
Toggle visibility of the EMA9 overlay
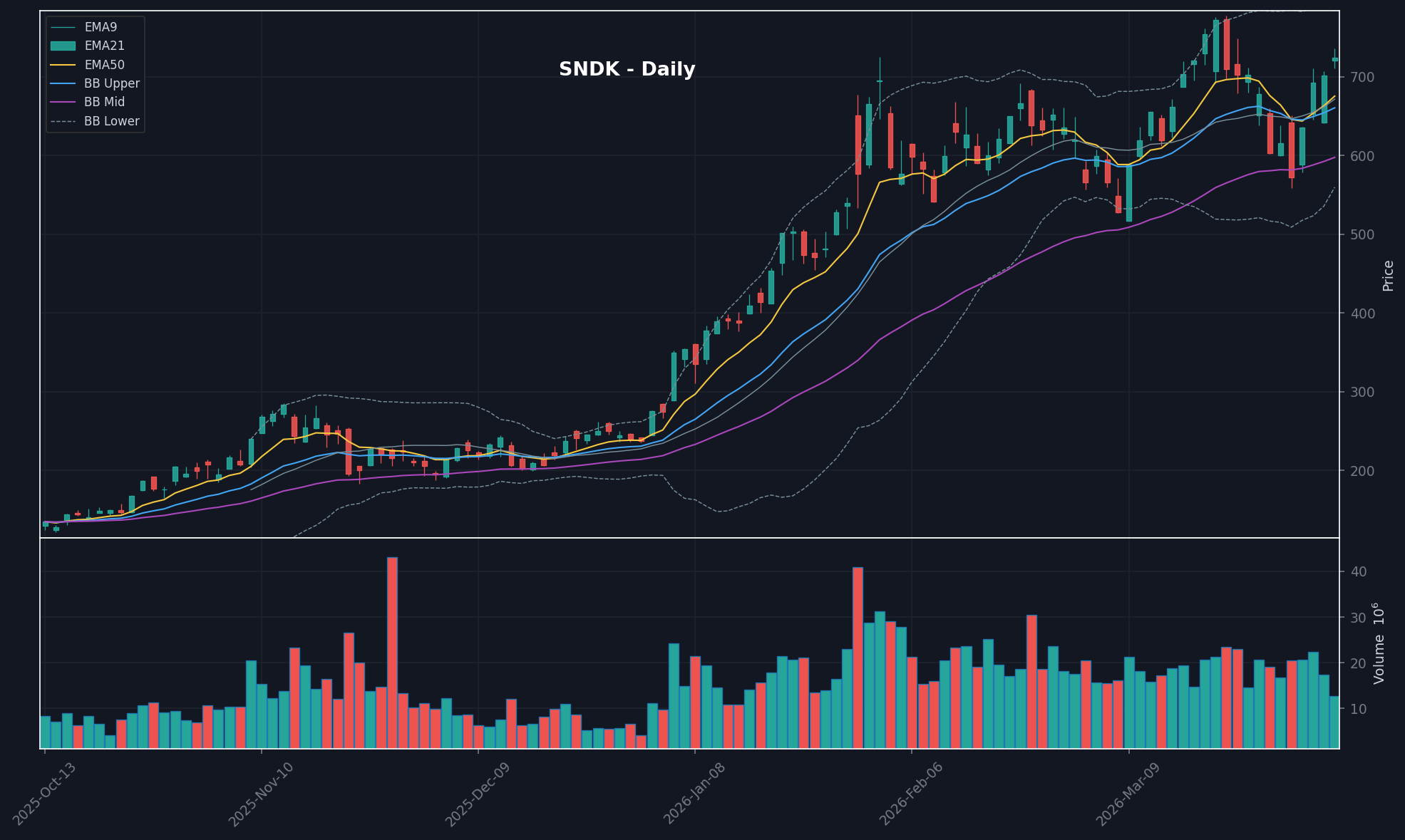(x=100, y=27)
